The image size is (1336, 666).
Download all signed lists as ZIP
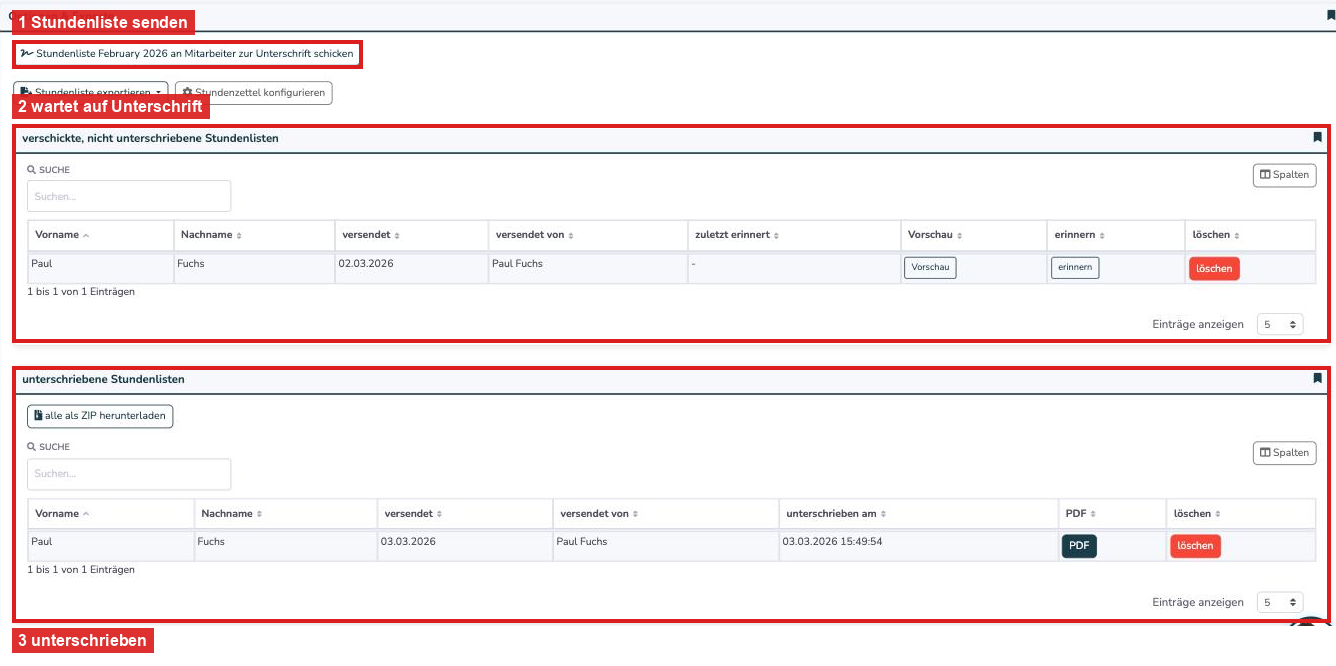pyautogui.click(x=100, y=416)
